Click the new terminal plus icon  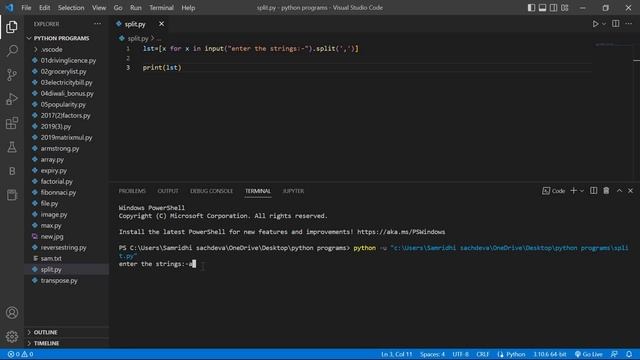[x=573, y=191]
